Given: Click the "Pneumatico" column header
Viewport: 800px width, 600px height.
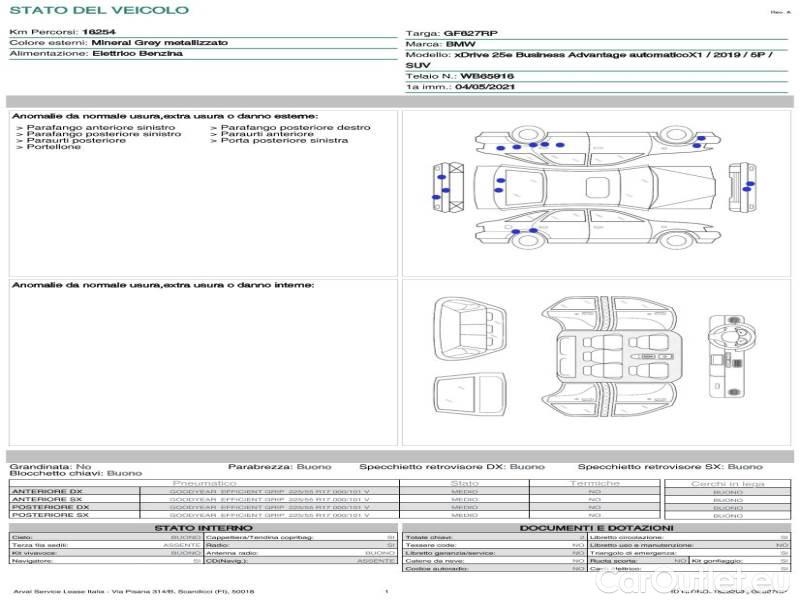Looking at the screenshot, I should [x=204, y=483].
